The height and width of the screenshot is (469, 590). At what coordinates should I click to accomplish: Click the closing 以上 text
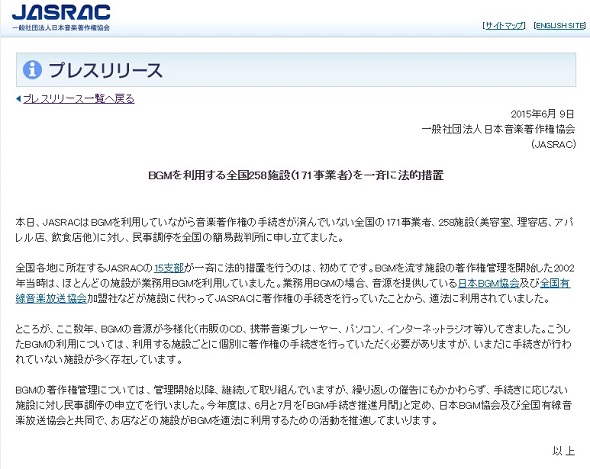pyautogui.click(x=564, y=451)
